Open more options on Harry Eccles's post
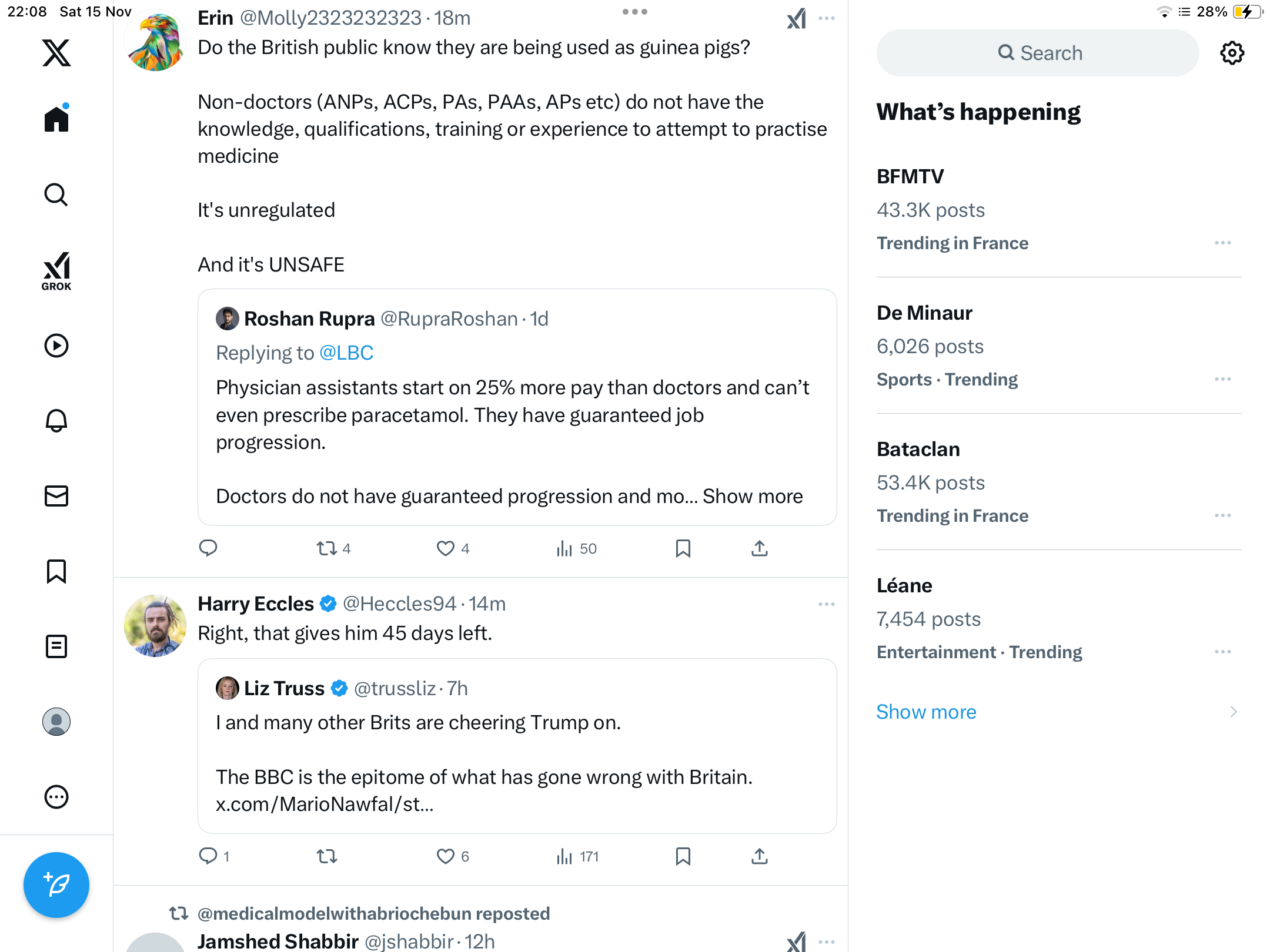This screenshot has width=1270, height=952. [826, 604]
